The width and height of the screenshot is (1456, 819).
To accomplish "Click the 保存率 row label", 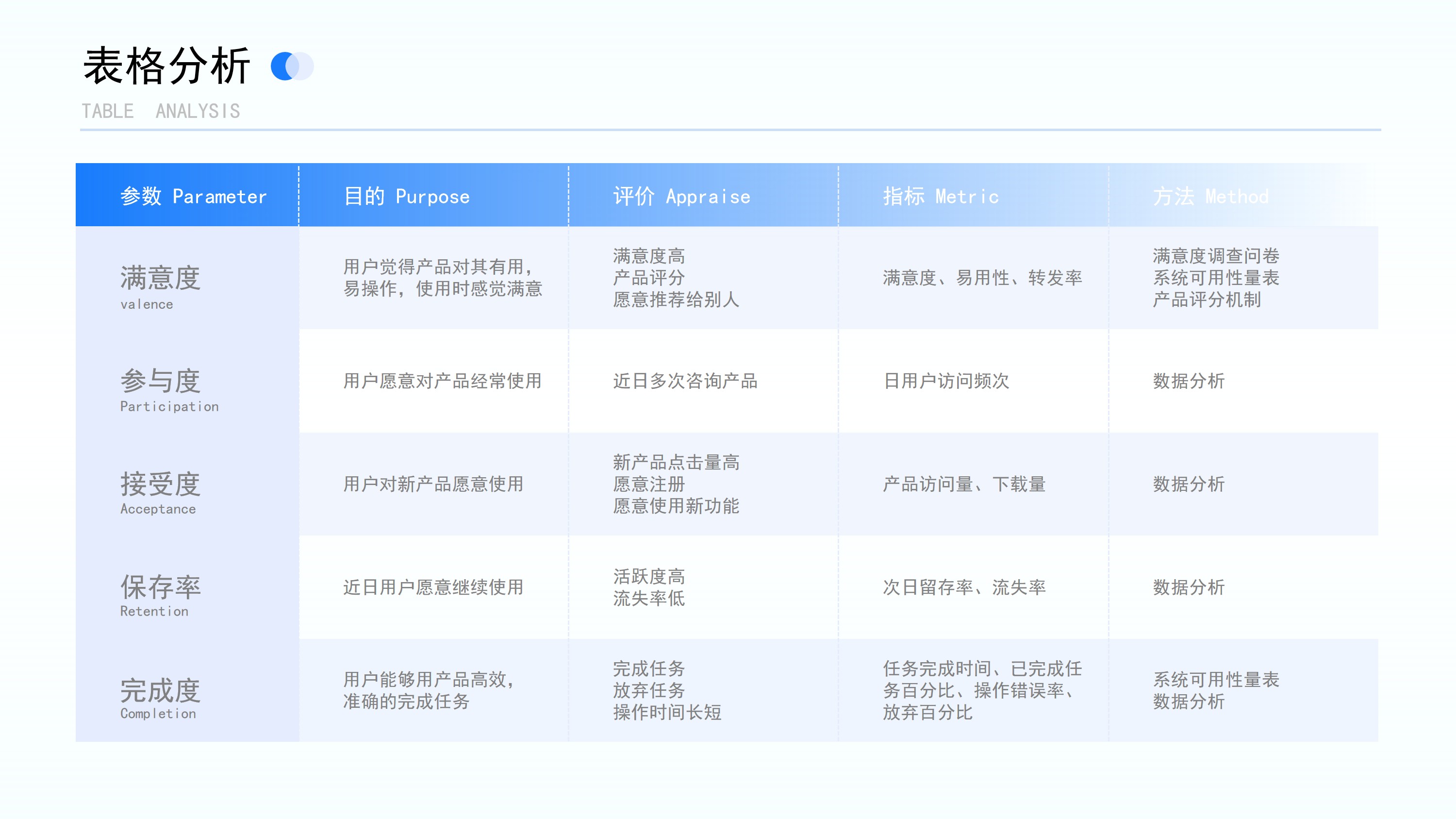I will click(161, 586).
